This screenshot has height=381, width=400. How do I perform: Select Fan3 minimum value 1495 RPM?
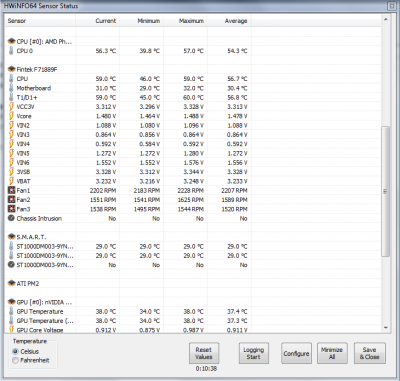coord(147,209)
